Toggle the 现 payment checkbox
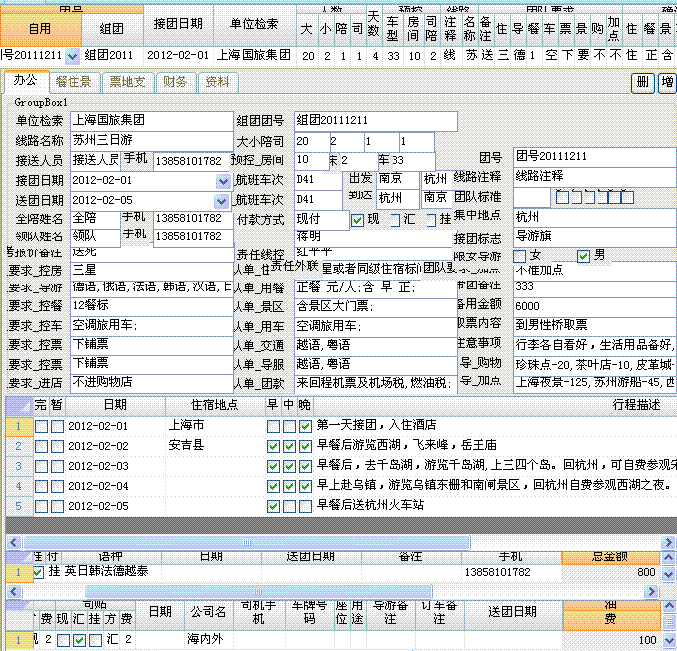677x651 pixels. click(357, 221)
